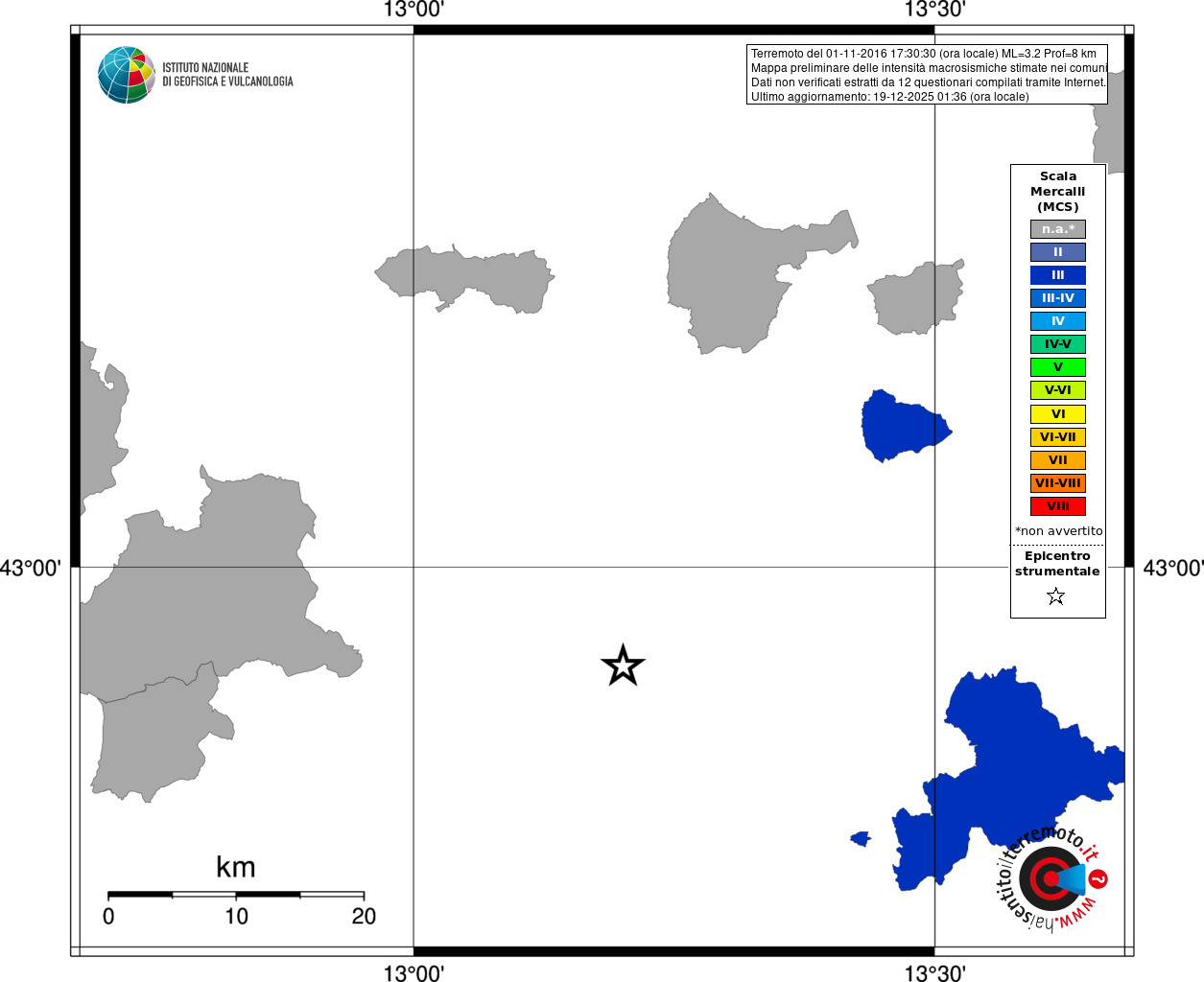Click the tiny blue polygon near bottom right
Image resolution: width=1204 pixels, height=982 pixels.
(x=861, y=839)
